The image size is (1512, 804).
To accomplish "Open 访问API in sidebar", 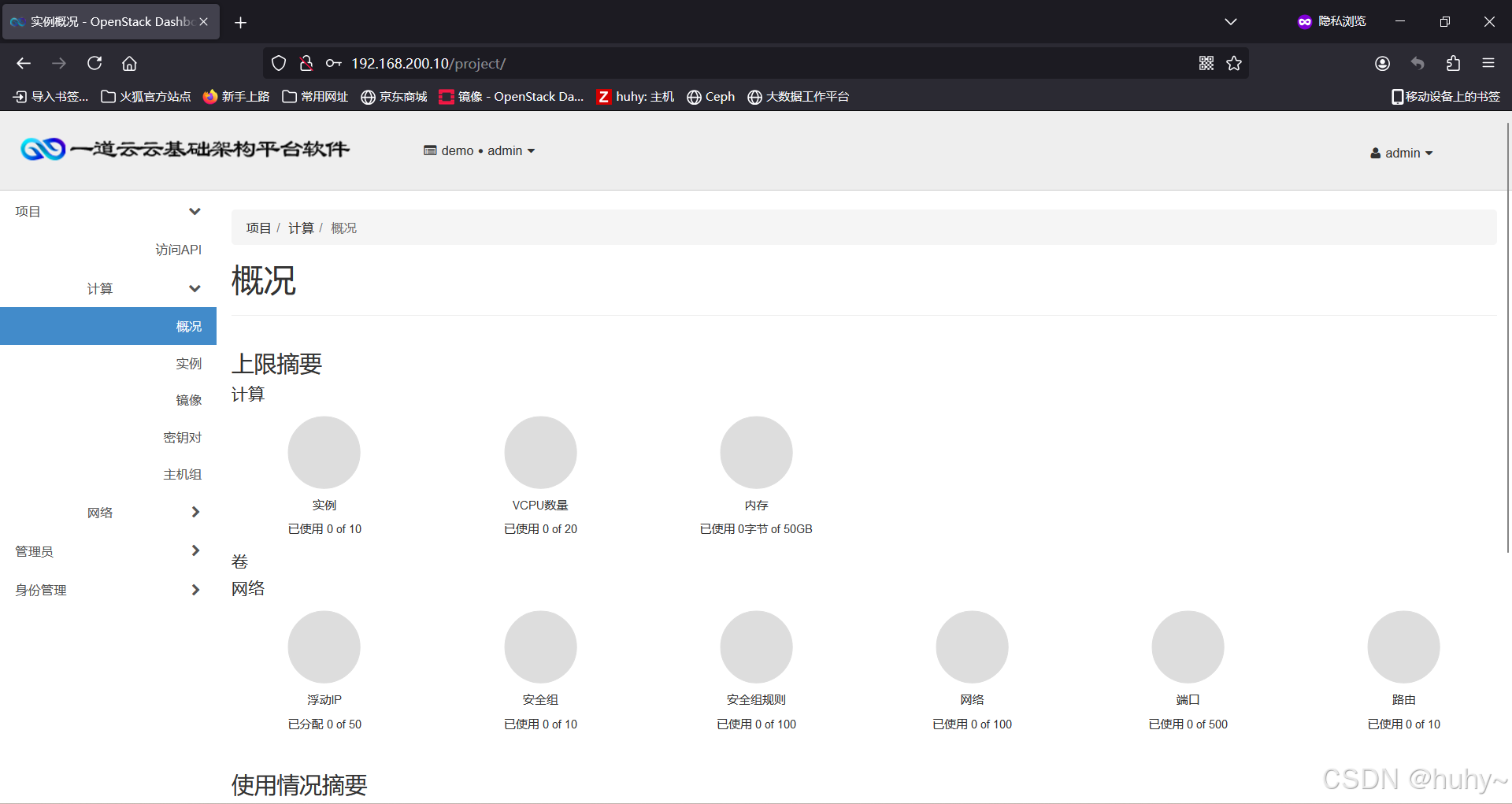I will click(x=178, y=250).
